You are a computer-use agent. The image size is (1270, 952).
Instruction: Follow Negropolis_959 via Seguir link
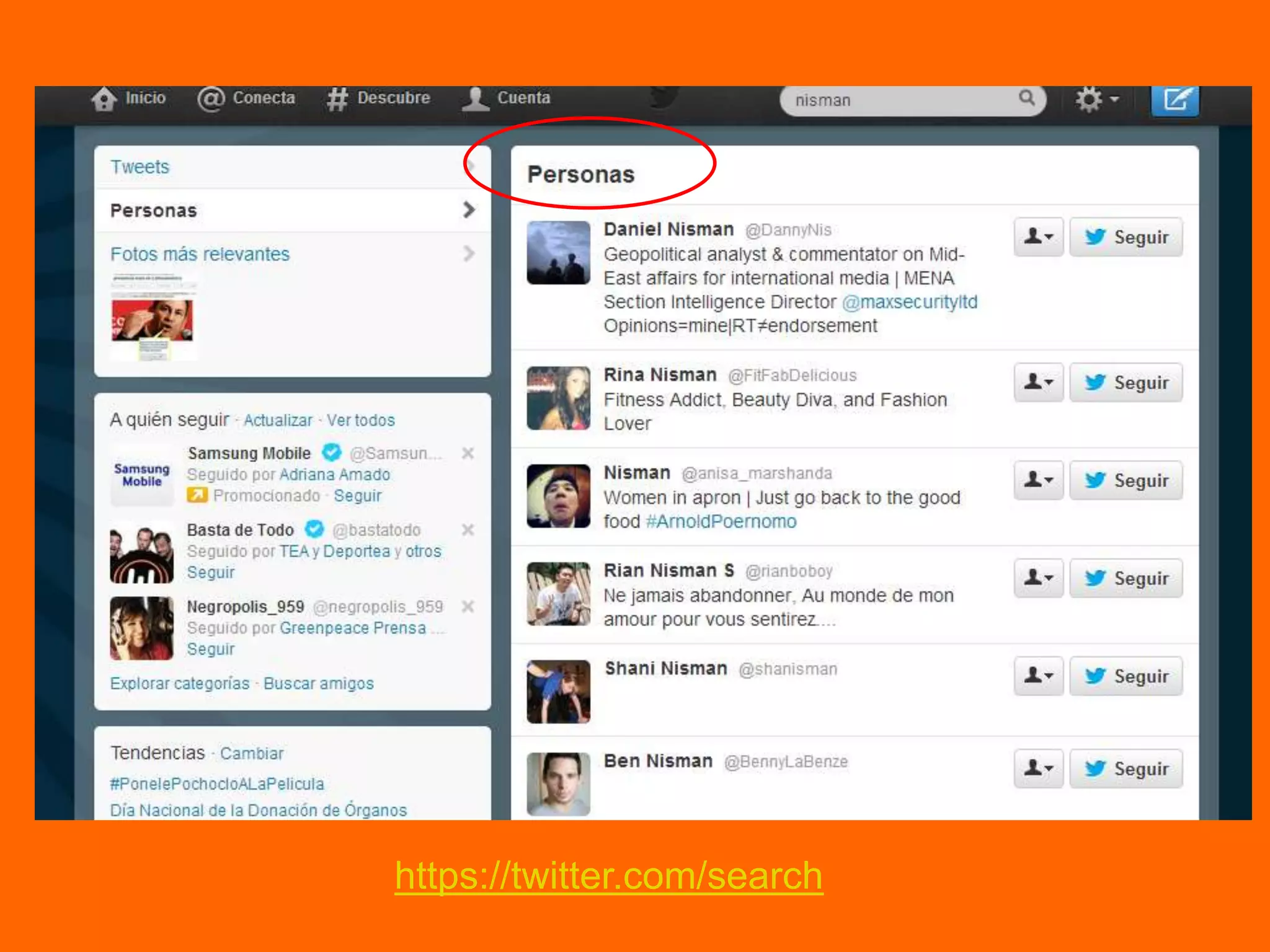(211, 650)
